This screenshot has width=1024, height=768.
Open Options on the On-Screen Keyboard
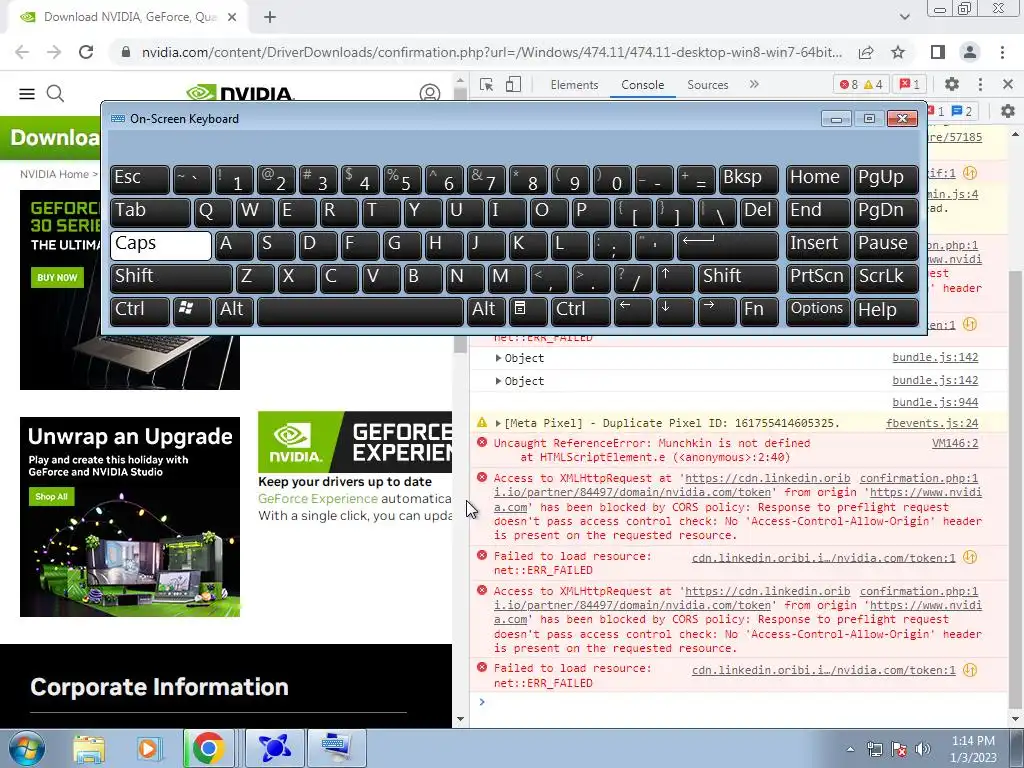(818, 312)
